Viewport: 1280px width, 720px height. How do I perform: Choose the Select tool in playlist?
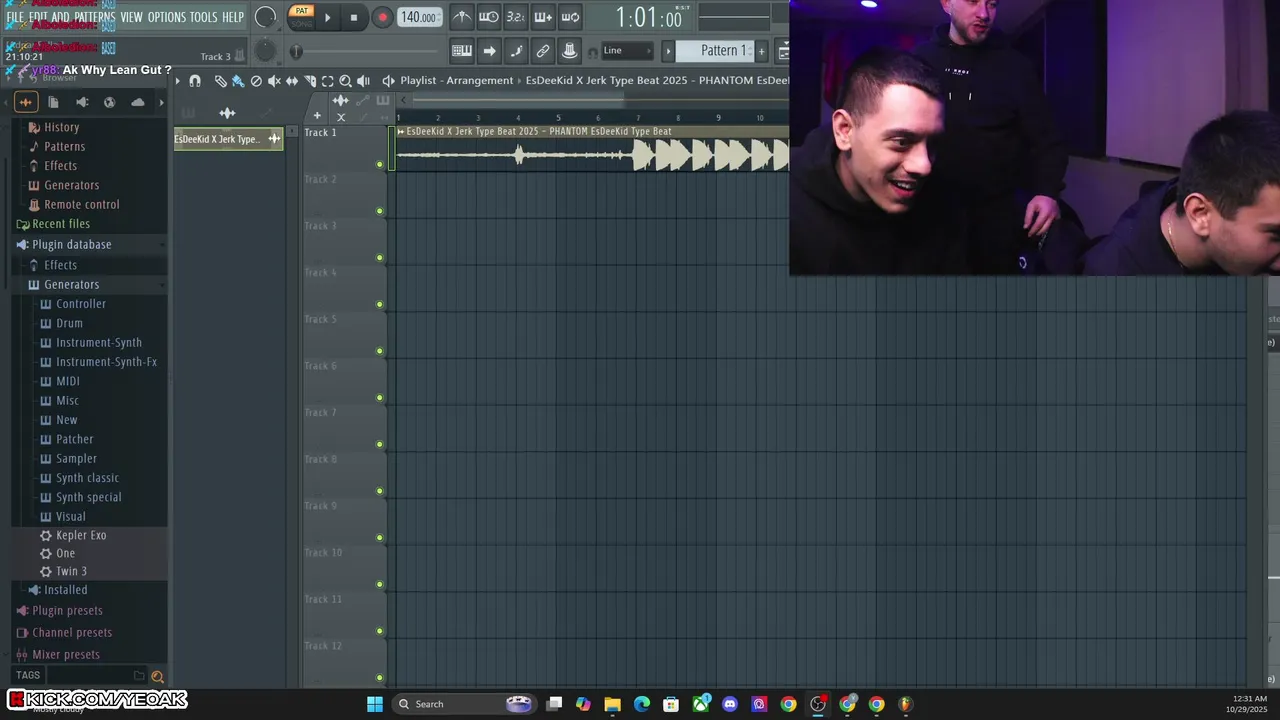327,81
